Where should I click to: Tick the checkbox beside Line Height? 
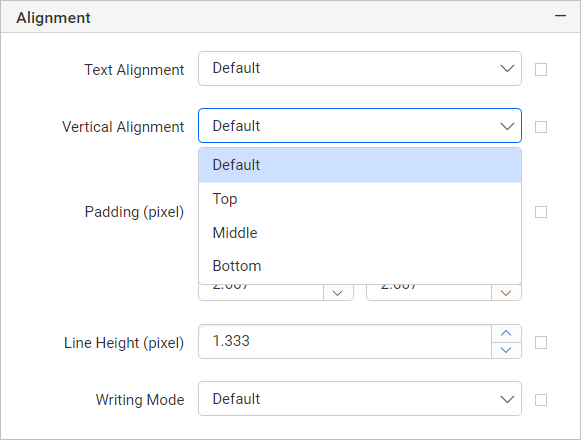pyautogui.click(x=541, y=343)
